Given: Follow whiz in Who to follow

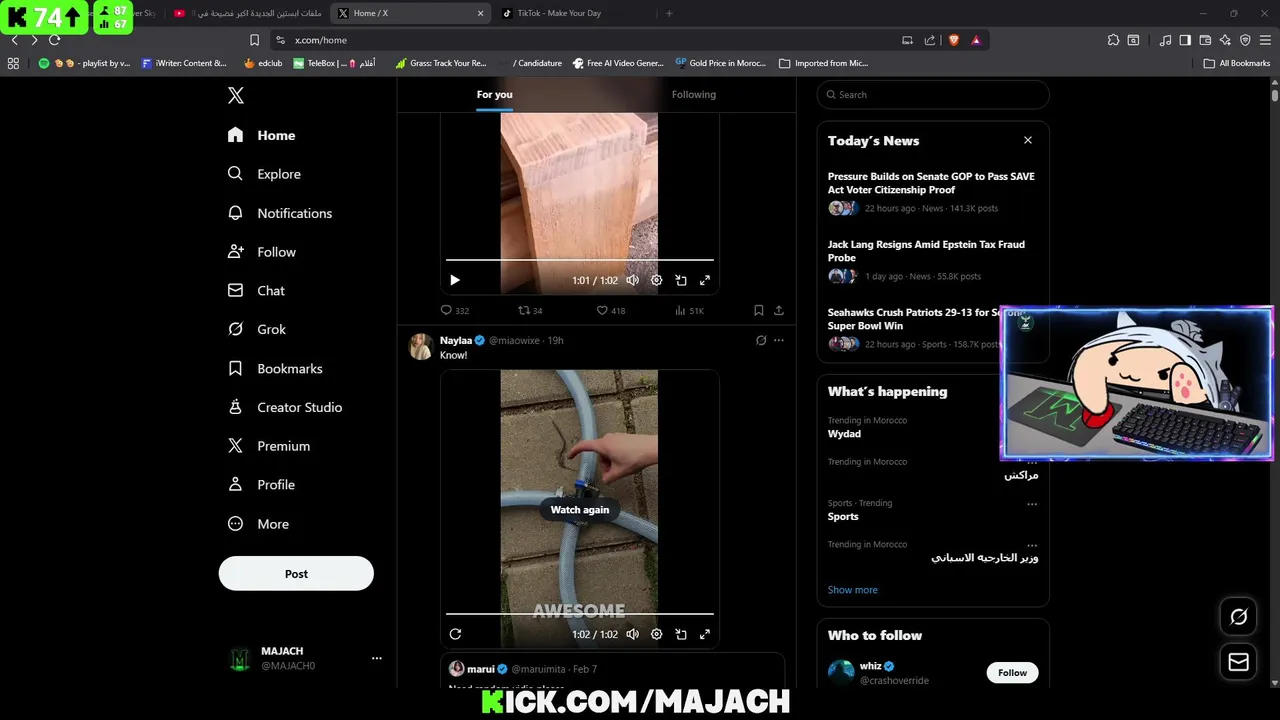Looking at the screenshot, I should coord(1012,673).
